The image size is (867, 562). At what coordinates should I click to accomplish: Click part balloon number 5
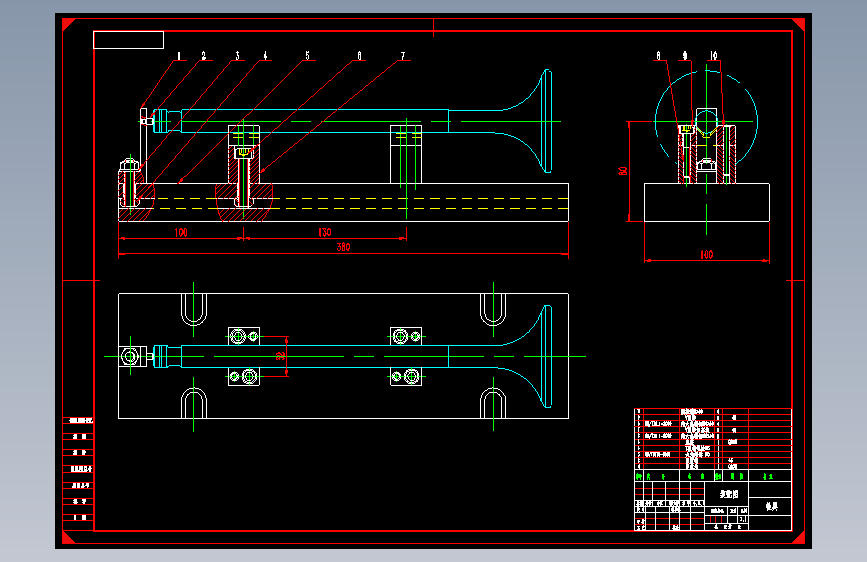(x=307, y=56)
